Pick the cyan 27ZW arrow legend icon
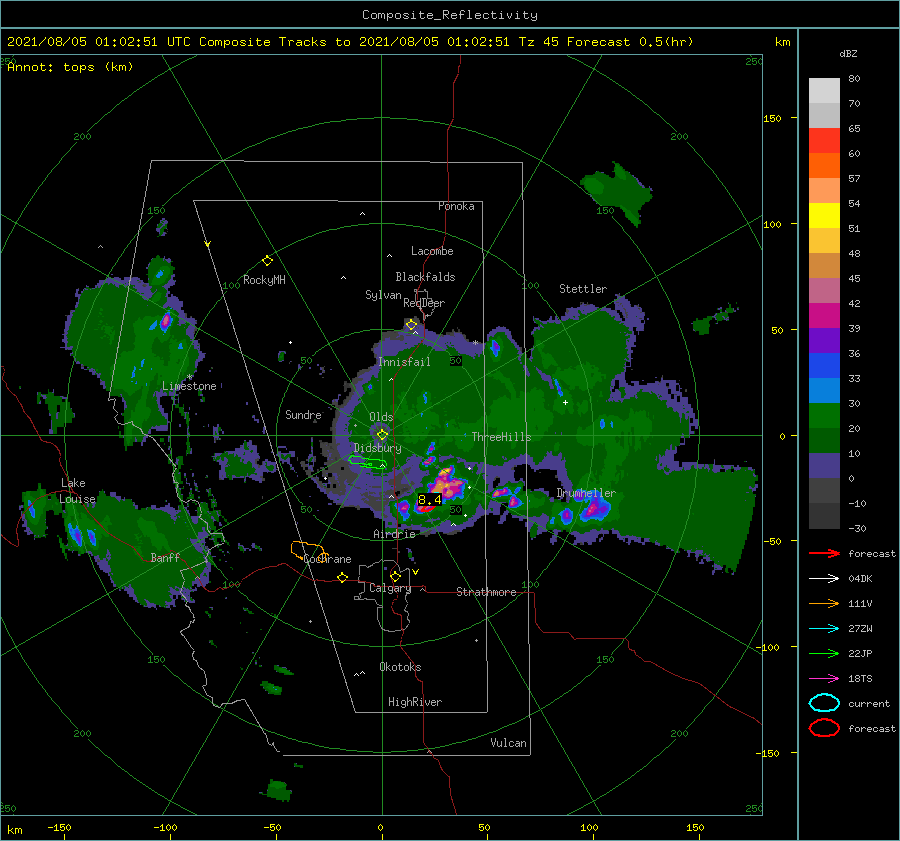Screen dimensions: 900x841 pyautogui.click(x=824, y=629)
